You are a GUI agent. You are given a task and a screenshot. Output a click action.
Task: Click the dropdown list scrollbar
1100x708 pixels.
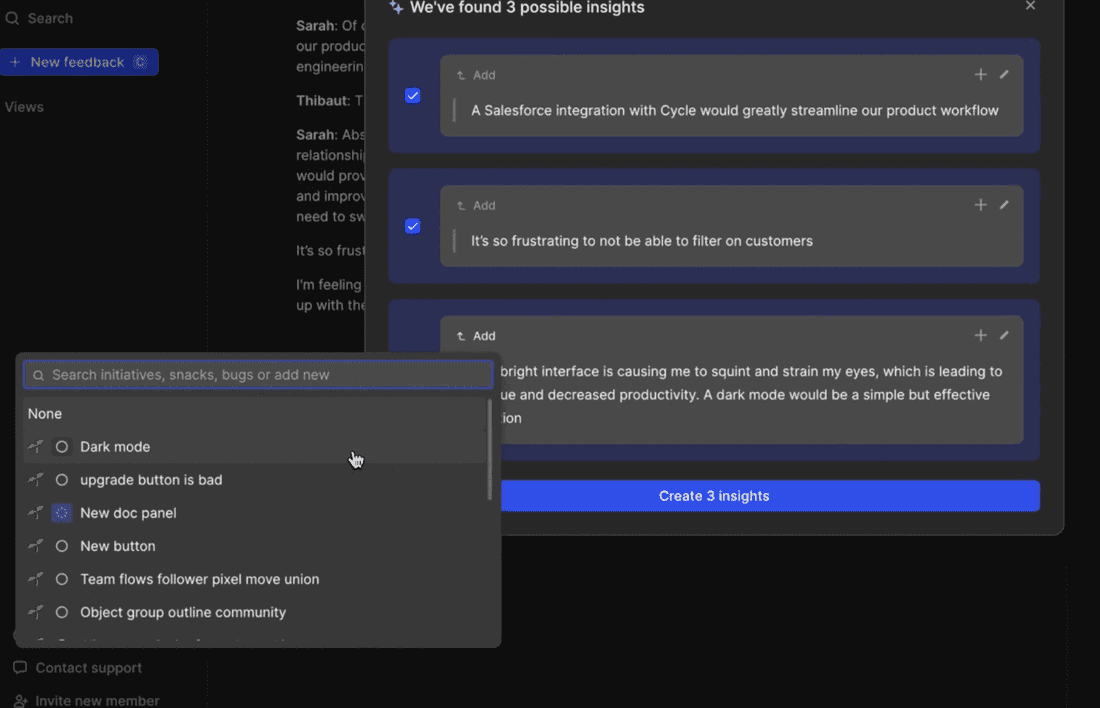489,450
